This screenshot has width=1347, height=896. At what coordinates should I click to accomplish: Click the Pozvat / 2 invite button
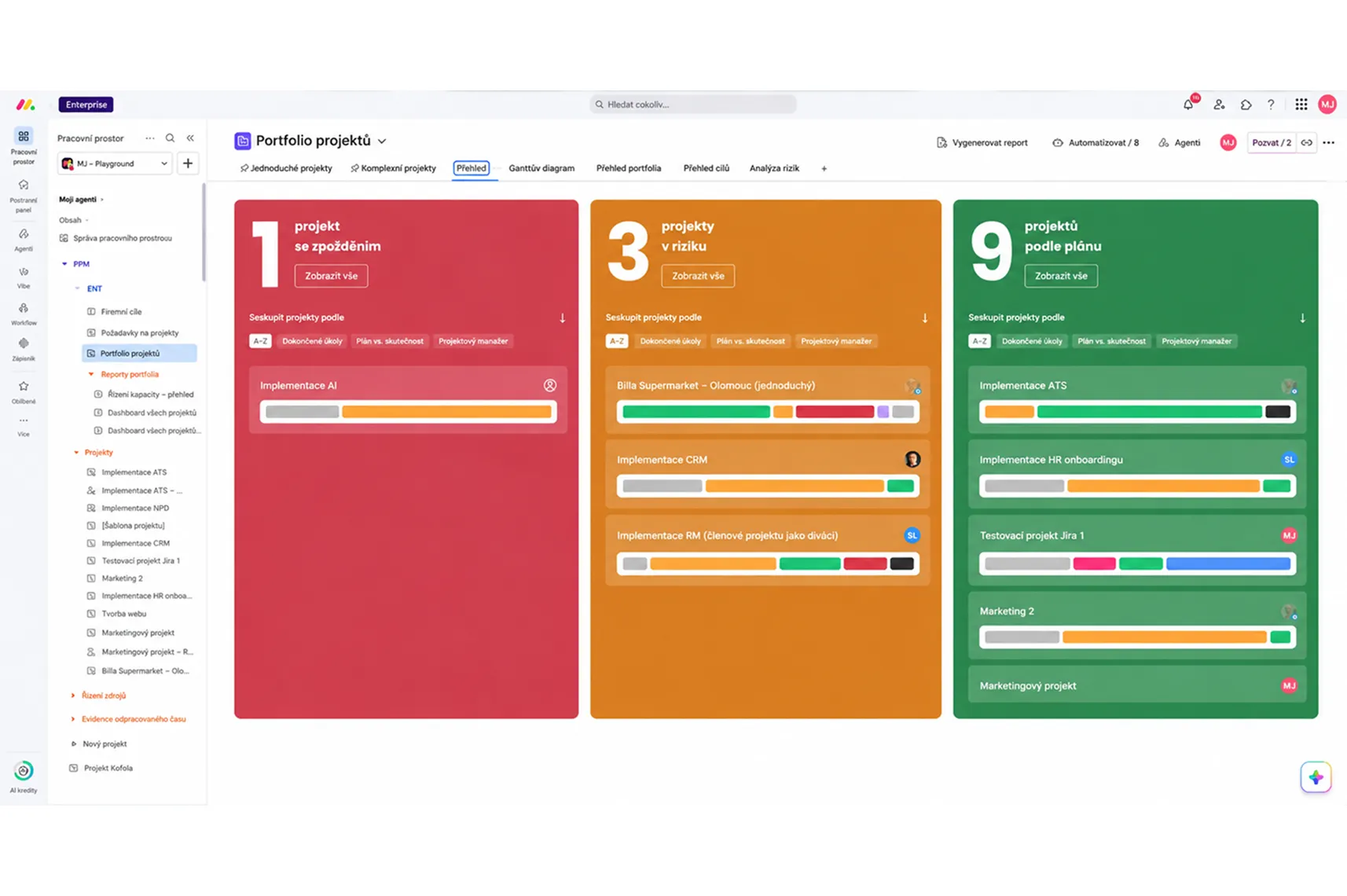[1272, 143]
